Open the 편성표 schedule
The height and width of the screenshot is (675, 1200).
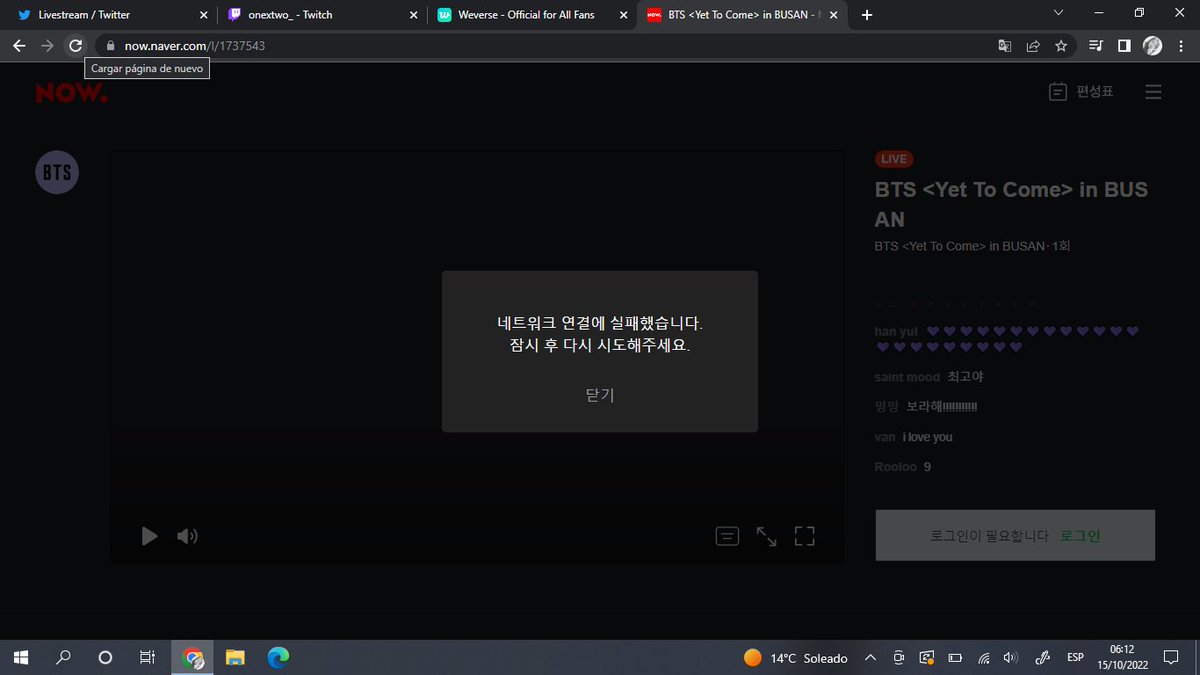point(1081,92)
